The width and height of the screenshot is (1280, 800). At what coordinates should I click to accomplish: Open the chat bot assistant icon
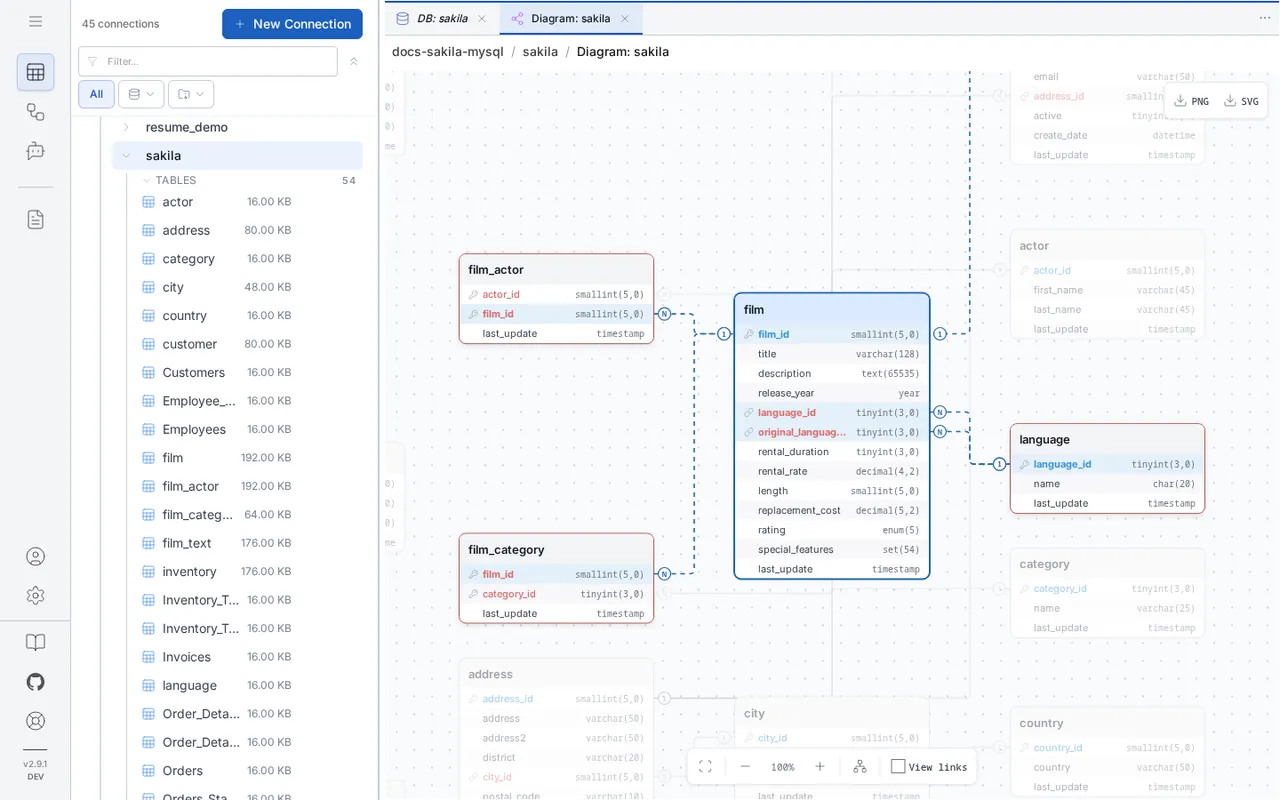click(35, 151)
